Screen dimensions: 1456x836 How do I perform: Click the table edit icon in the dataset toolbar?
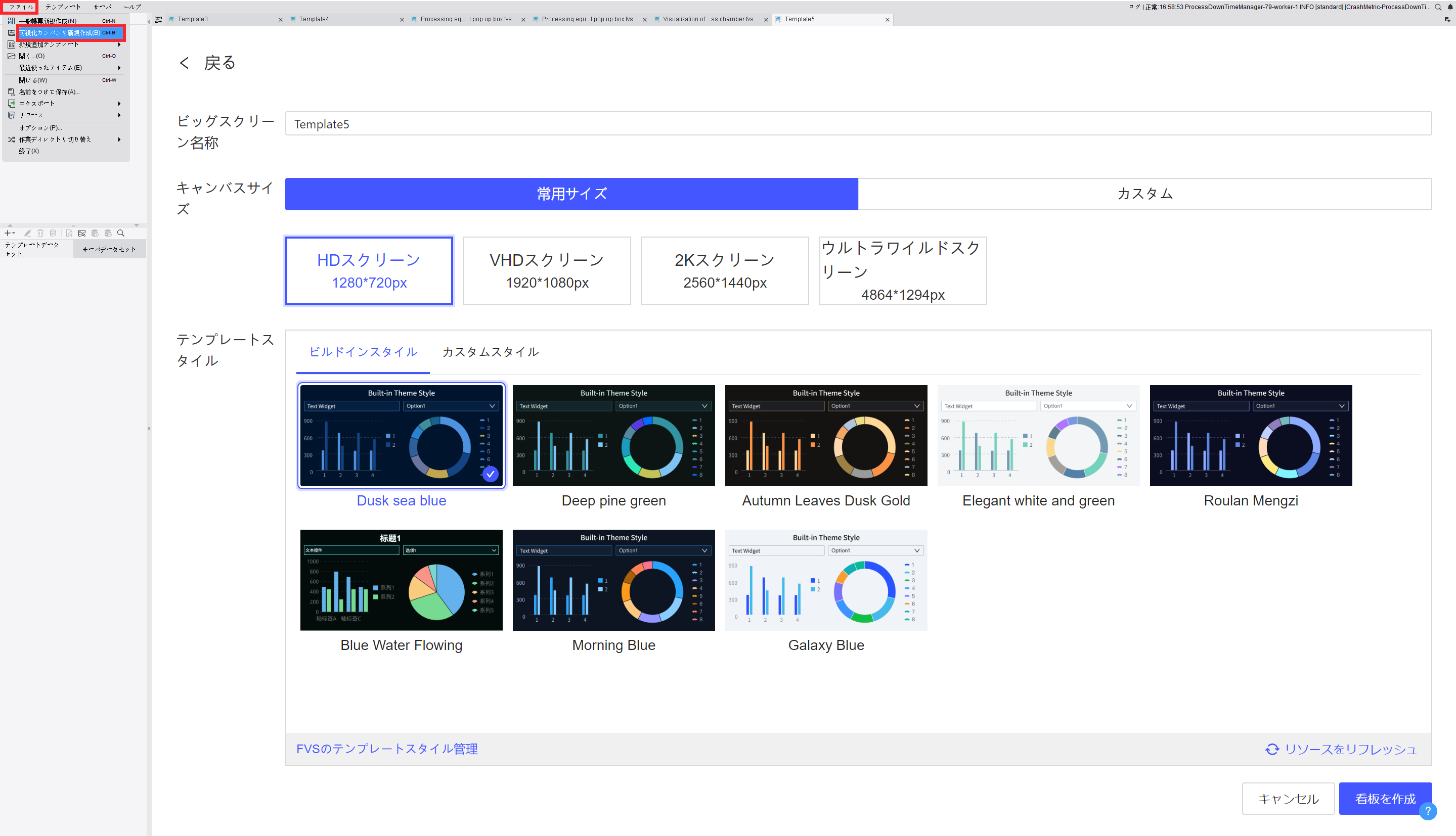pos(81,233)
